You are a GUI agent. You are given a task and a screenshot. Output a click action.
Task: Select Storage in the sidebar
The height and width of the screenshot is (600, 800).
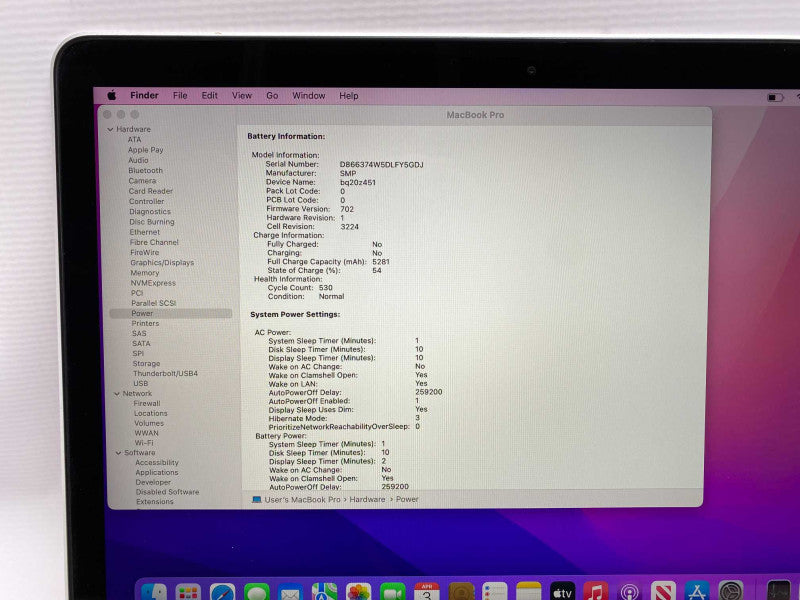click(x=146, y=364)
